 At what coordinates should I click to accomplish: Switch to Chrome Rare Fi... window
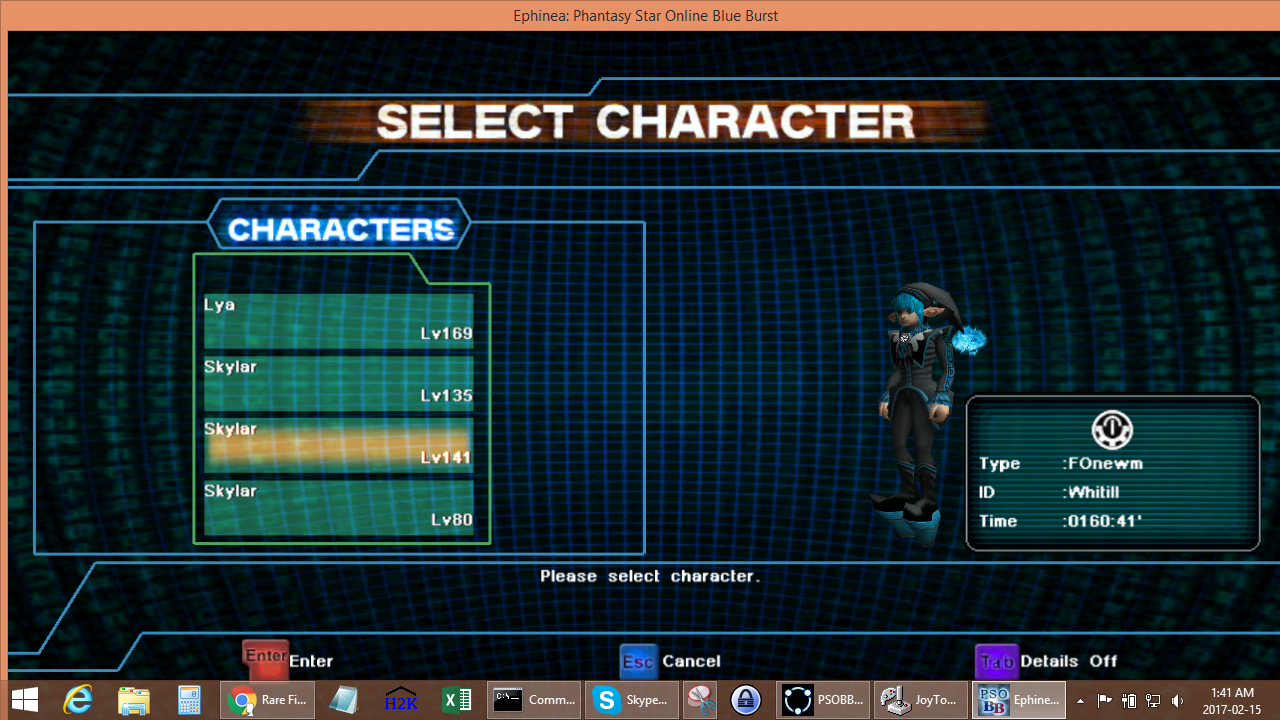268,700
